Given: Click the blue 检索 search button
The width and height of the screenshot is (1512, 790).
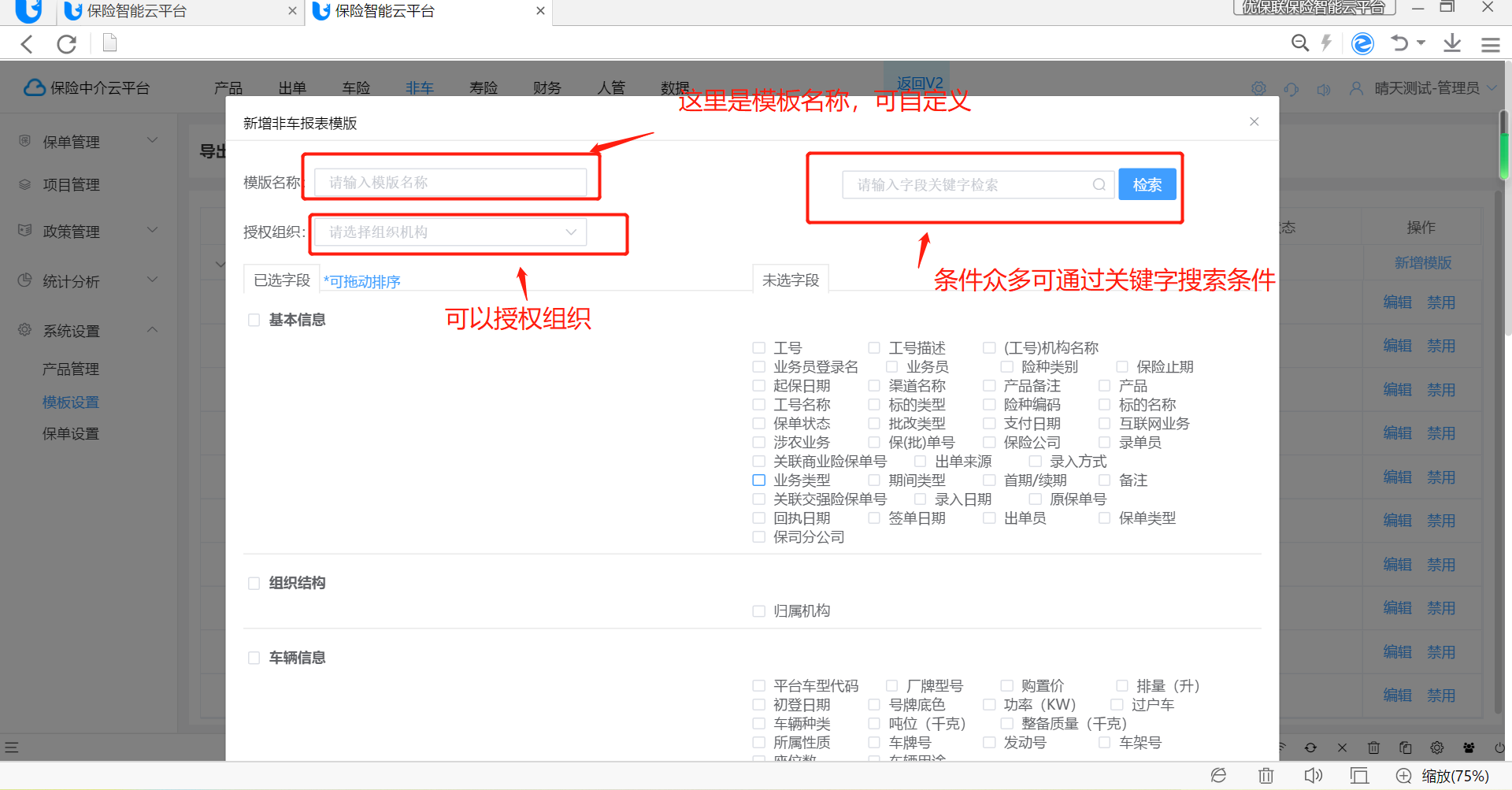Looking at the screenshot, I should [1147, 184].
